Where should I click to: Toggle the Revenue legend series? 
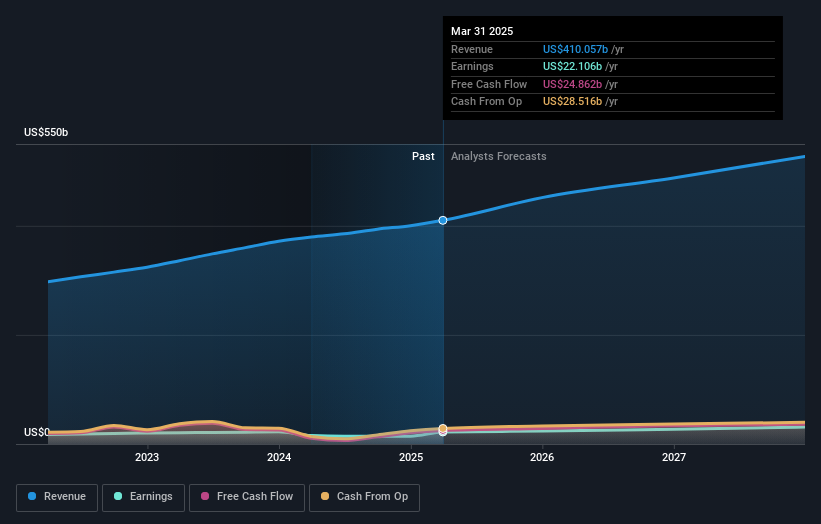coord(57,497)
